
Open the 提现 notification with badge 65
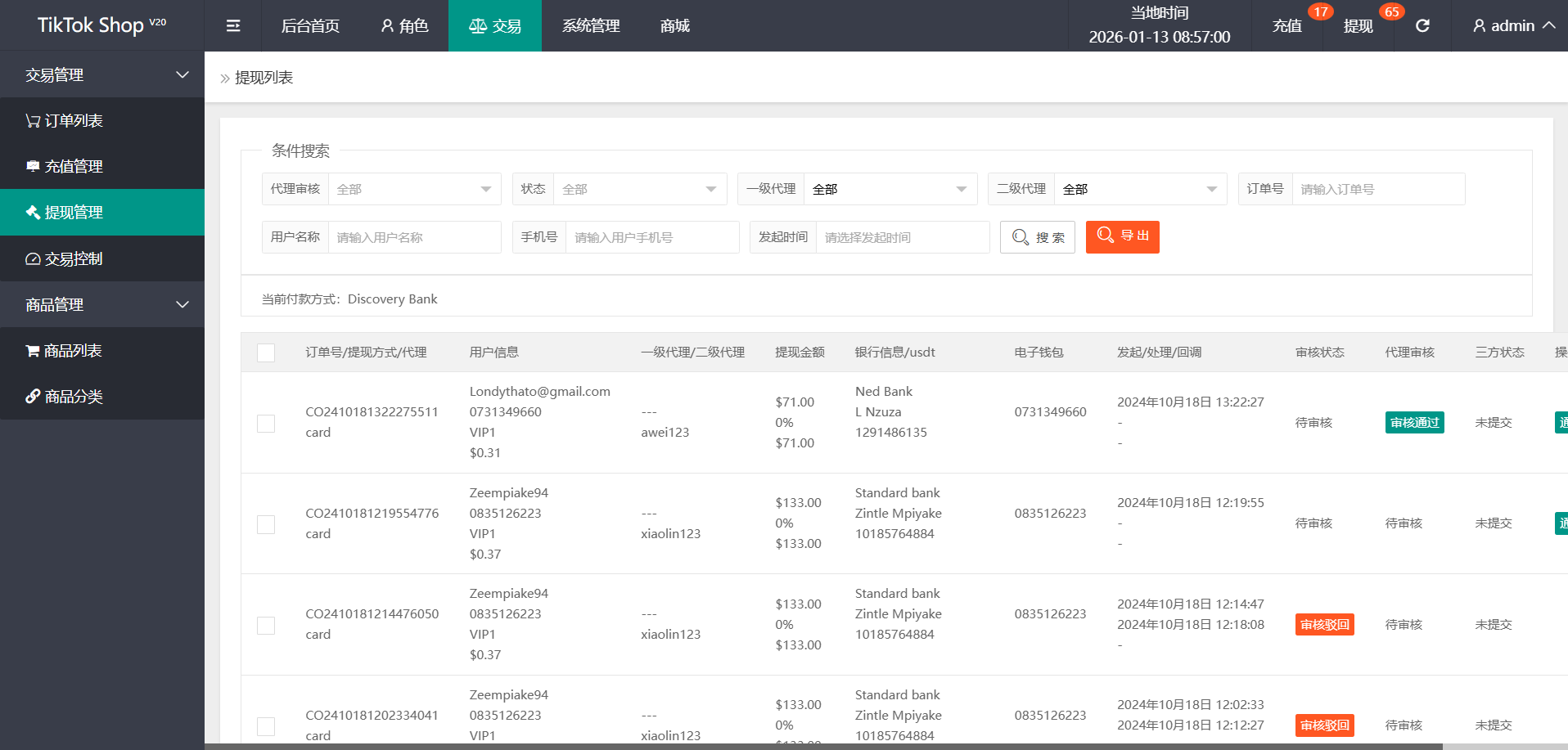pyautogui.click(x=1358, y=26)
